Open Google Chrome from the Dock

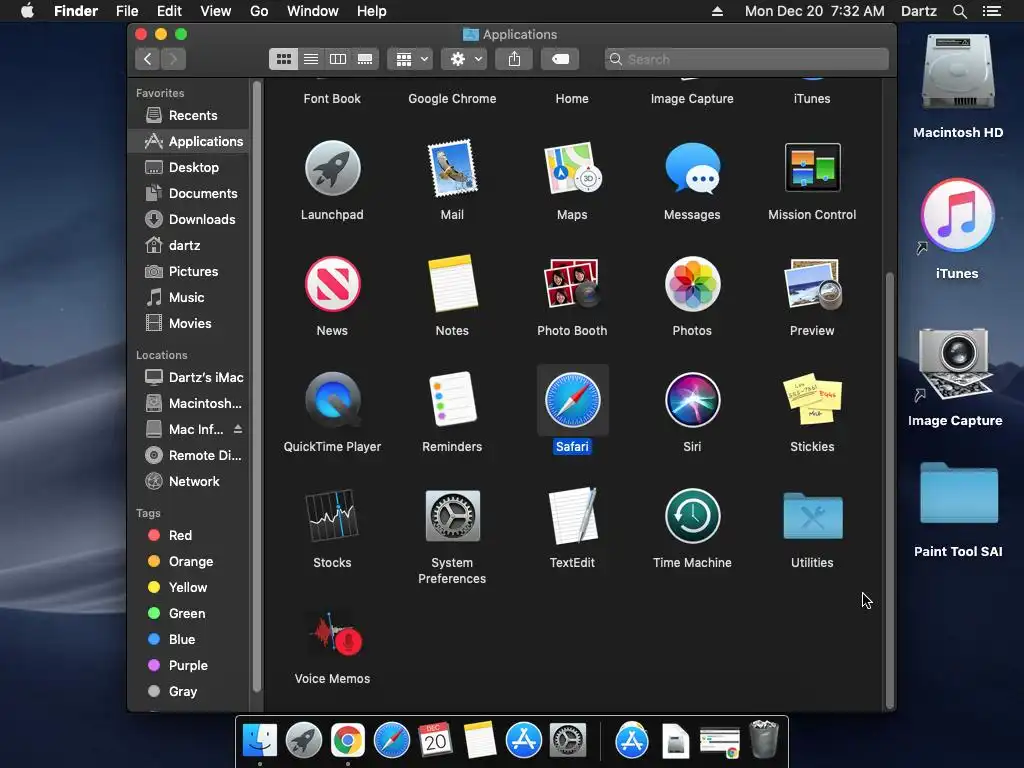(x=347, y=741)
